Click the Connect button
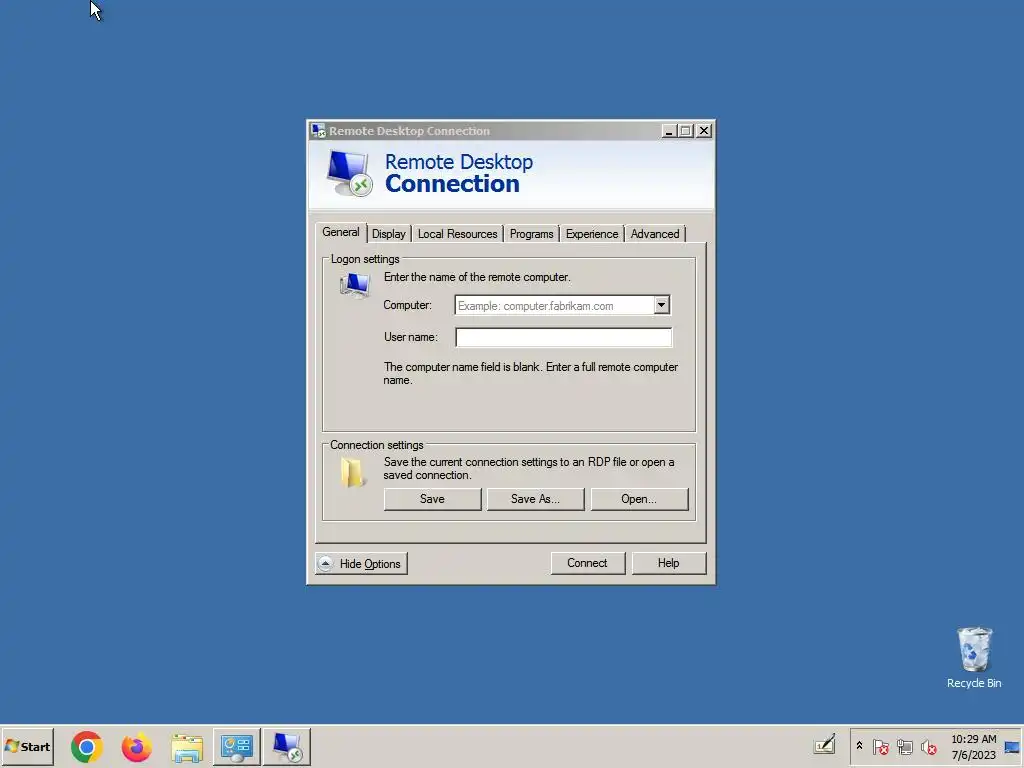This screenshot has width=1024, height=768. point(587,563)
